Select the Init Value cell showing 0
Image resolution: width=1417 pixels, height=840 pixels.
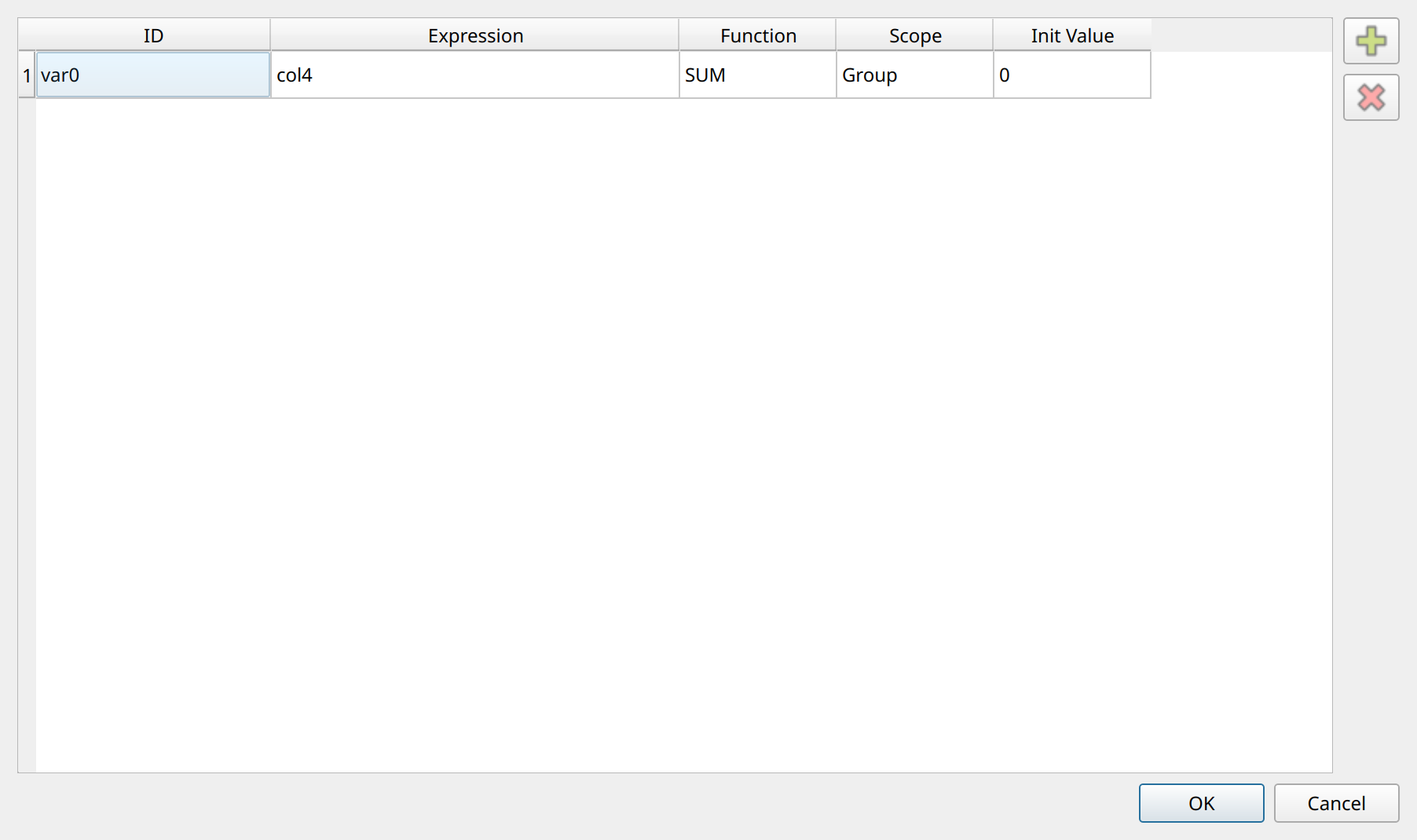pos(1072,75)
